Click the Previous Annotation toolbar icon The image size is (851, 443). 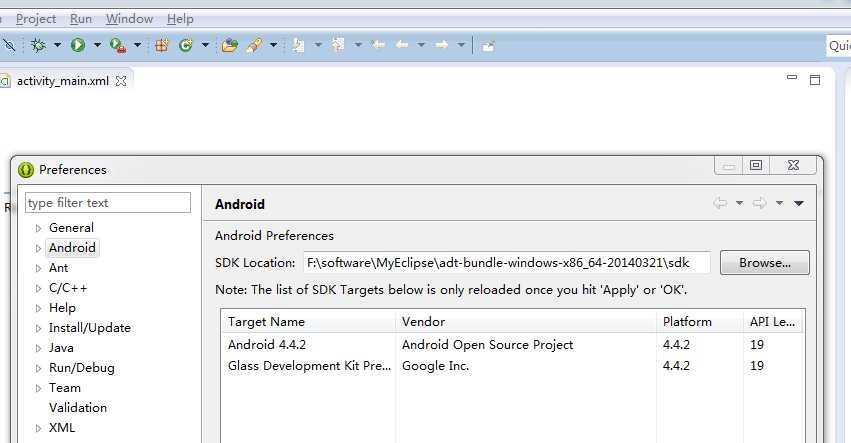point(339,45)
